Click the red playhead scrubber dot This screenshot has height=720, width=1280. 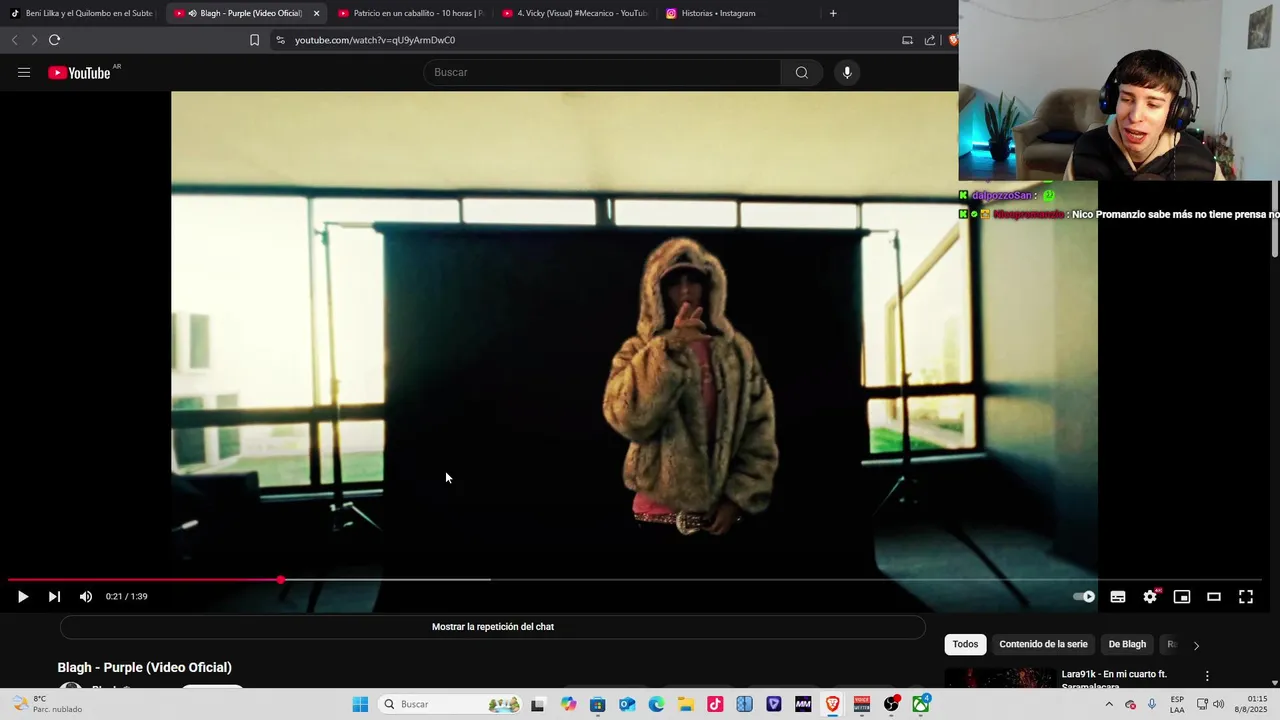pos(281,579)
